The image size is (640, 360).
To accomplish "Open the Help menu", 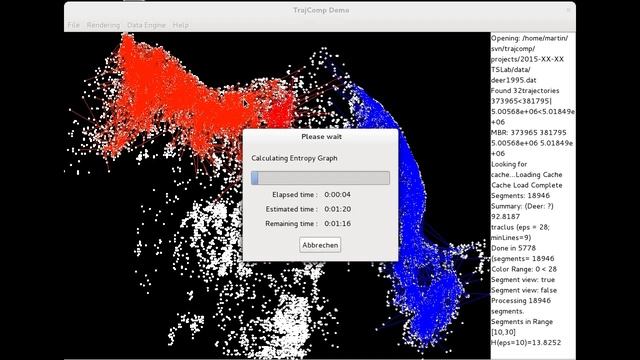I will click(180, 25).
